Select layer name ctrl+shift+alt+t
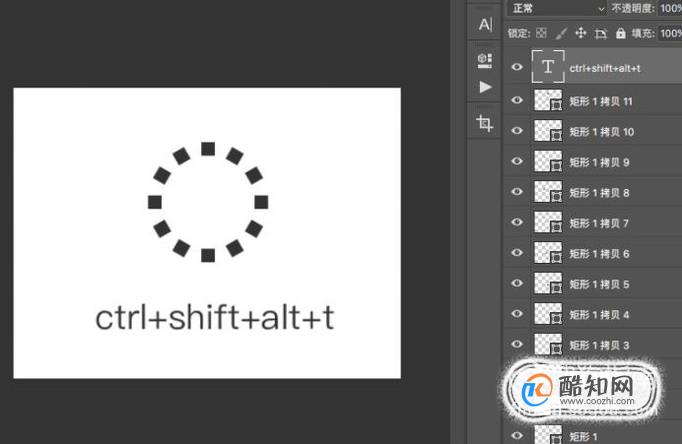The height and width of the screenshot is (444, 682). pos(605,68)
